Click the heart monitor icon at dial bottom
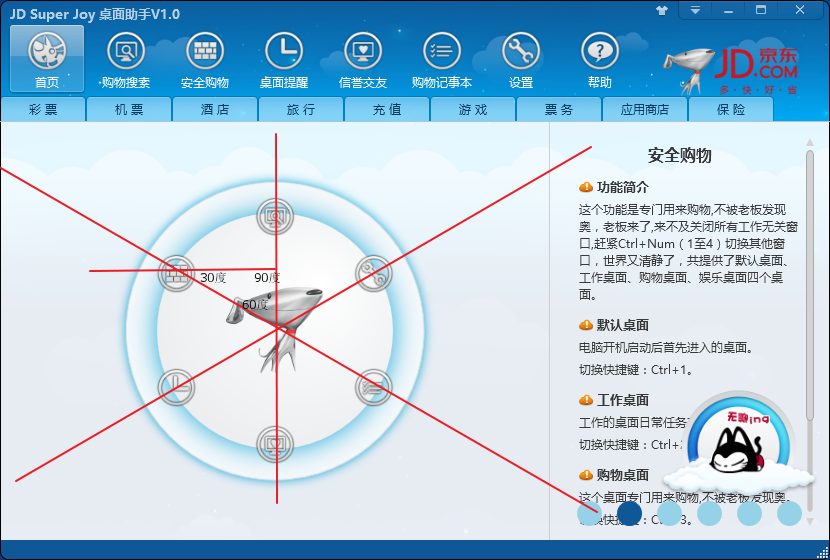 (275, 444)
